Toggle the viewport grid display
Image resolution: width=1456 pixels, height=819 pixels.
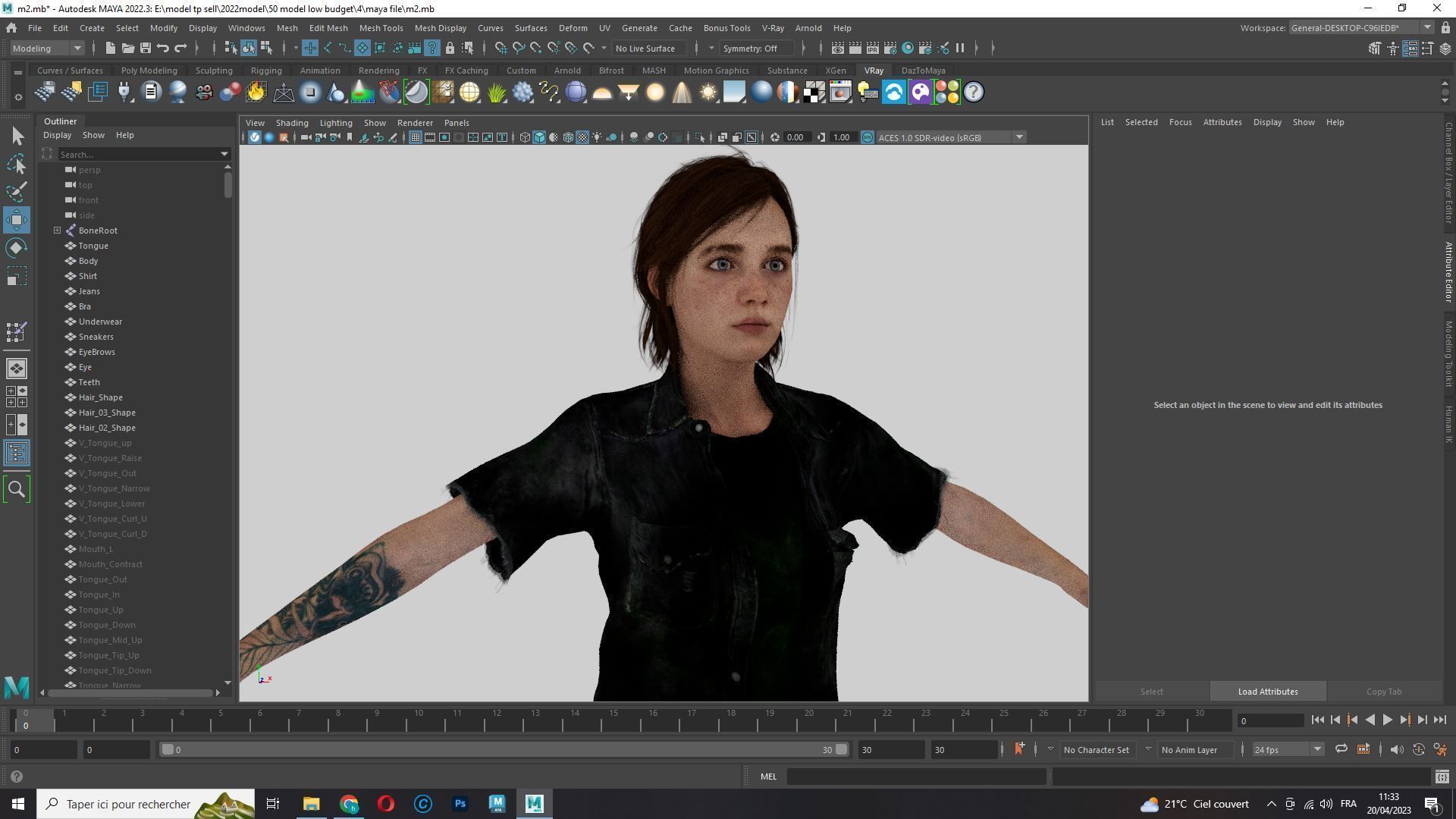(x=415, y=137)
